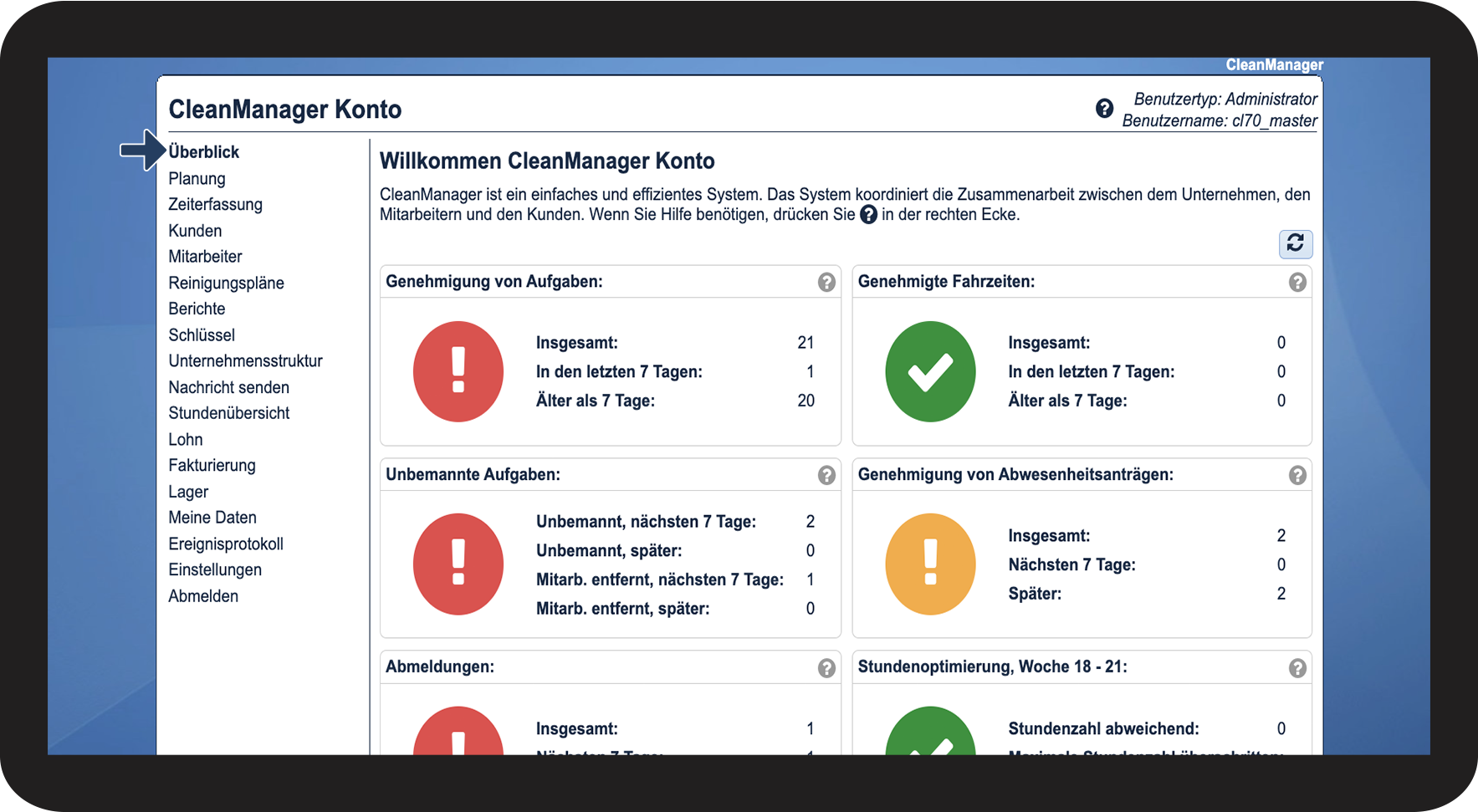Click Insgesamt value 21 in Genehmigung von Aufgaben
Image resolution: width=1478 pixels, height=812 pixels.
[805, 343]
